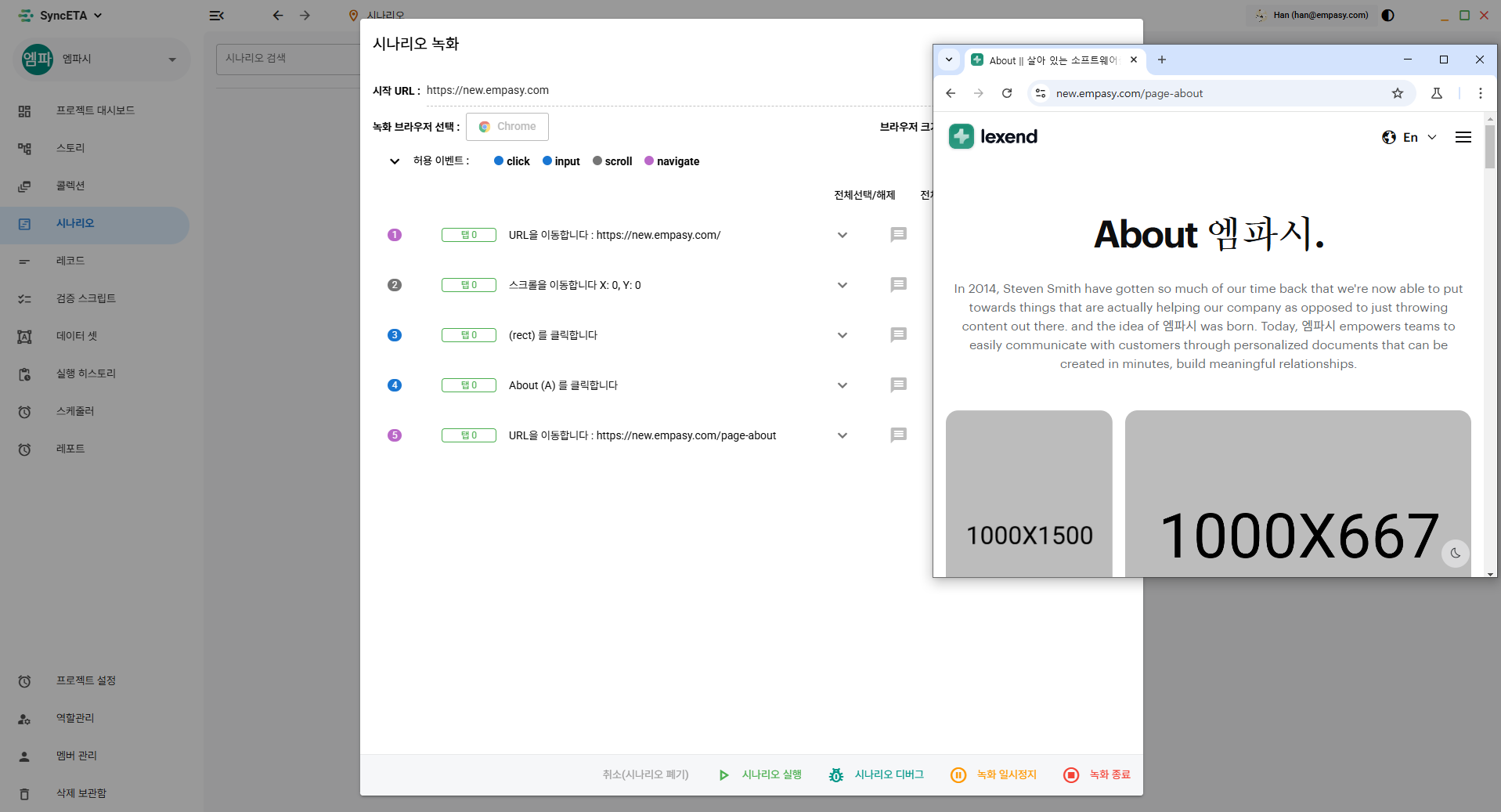Expand step 1 URL navigation row
The width and height of the screenshot is (1501, 812).
pyautogui.click(x=843, y=235)
